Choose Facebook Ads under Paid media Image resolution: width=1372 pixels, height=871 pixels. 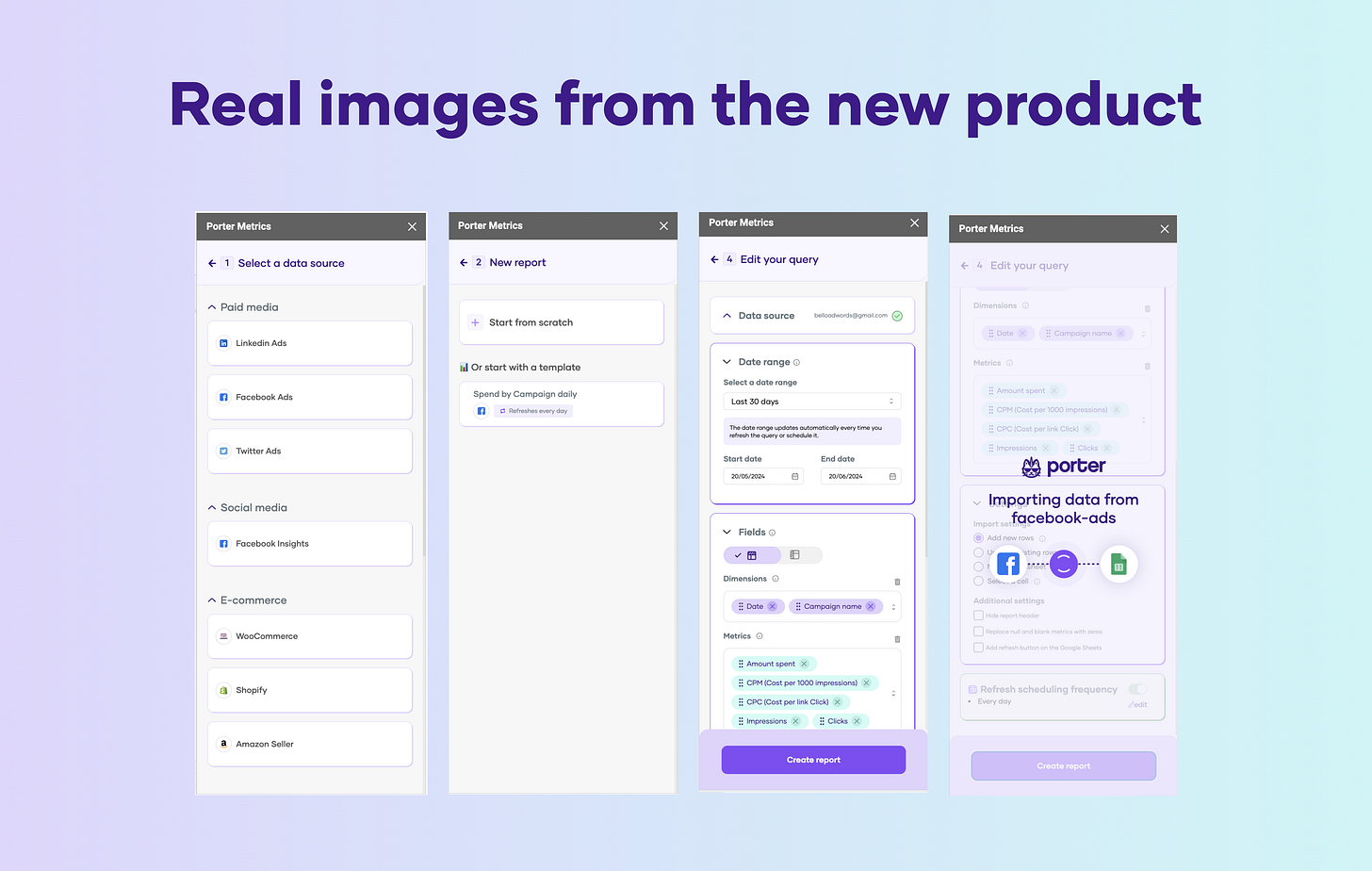point(310,397)
